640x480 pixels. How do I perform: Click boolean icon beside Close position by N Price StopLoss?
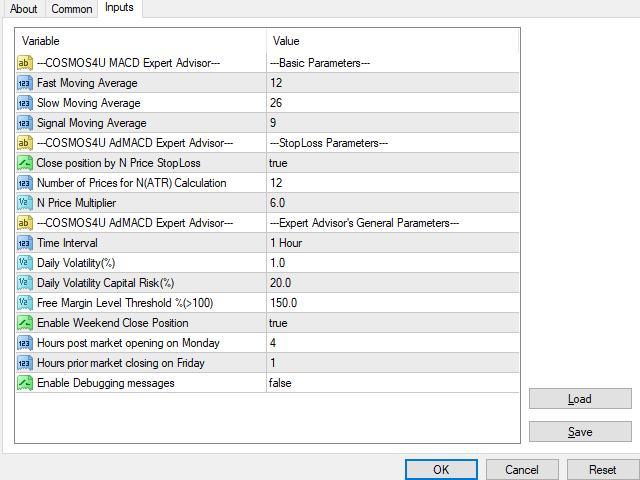(25, 163)
